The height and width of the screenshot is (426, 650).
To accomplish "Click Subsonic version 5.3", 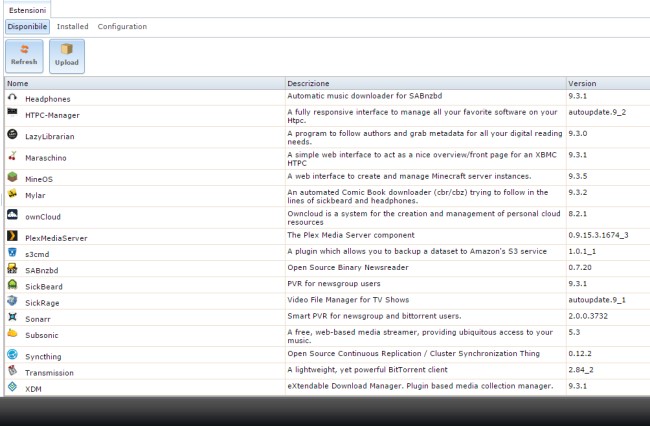I will coord(574,332).
